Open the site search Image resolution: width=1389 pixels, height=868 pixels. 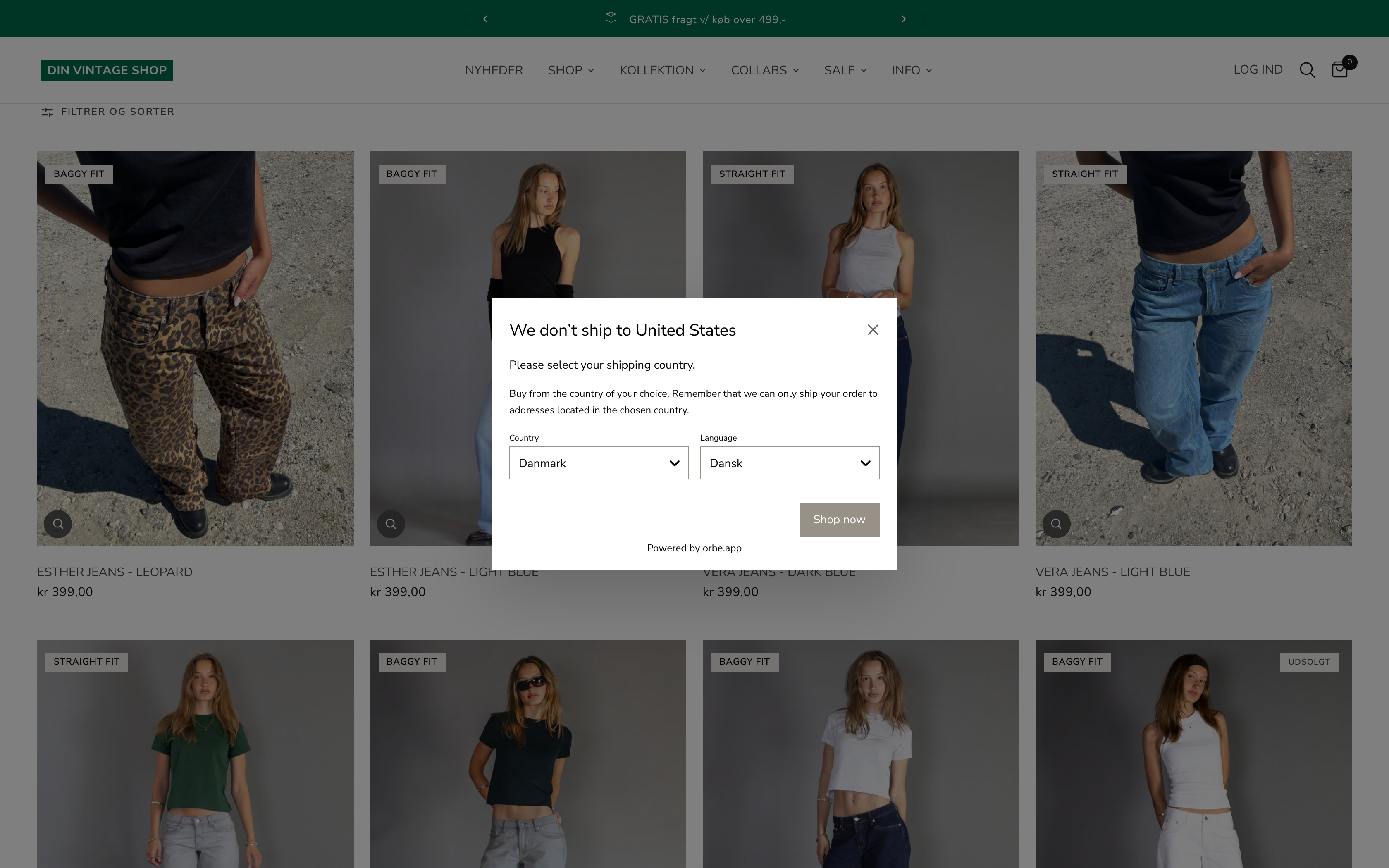(1307, 69)
